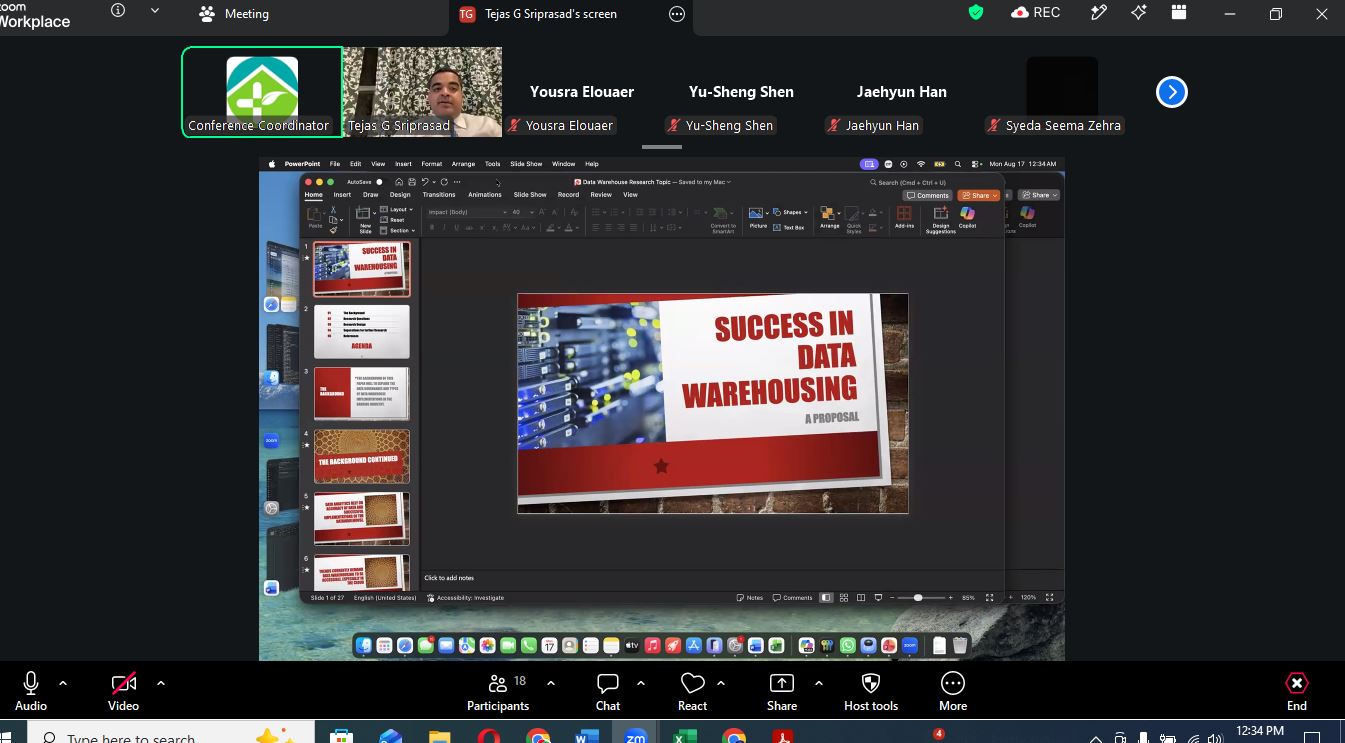This screenshot has width=1345, height=743.
Task: Expand the Participants options arrow
Action: click(x=550, y=683)
